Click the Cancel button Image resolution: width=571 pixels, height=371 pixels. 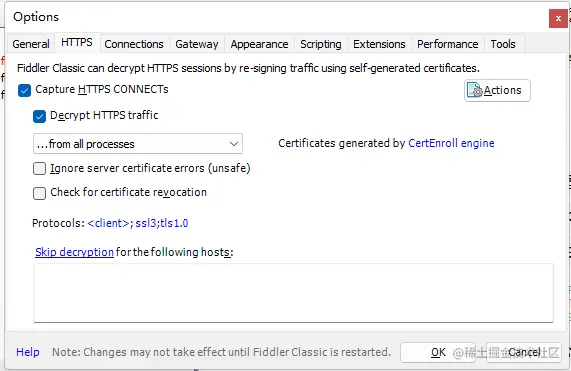524,352
